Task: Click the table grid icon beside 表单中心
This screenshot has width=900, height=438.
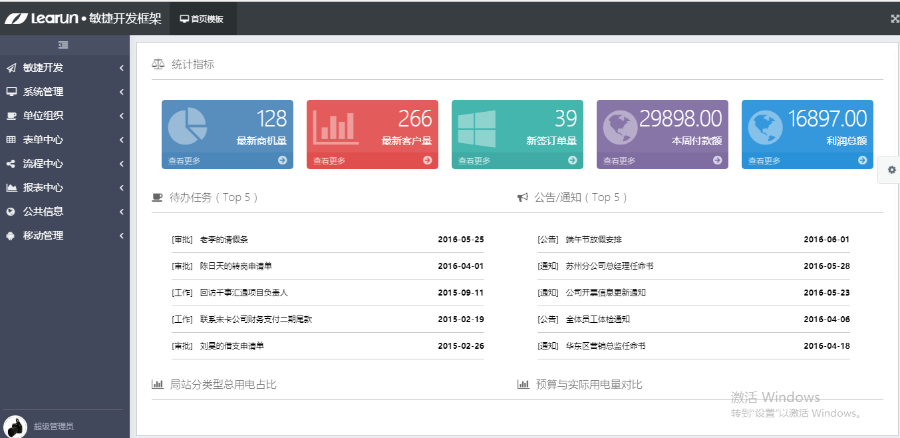Action: tap(11, 139)
